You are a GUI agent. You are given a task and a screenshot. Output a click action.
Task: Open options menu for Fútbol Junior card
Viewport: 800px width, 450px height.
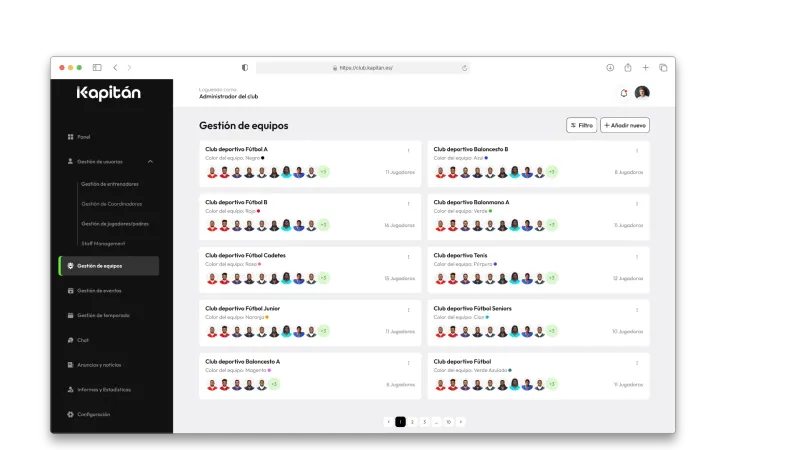click(x=408, y=310)
